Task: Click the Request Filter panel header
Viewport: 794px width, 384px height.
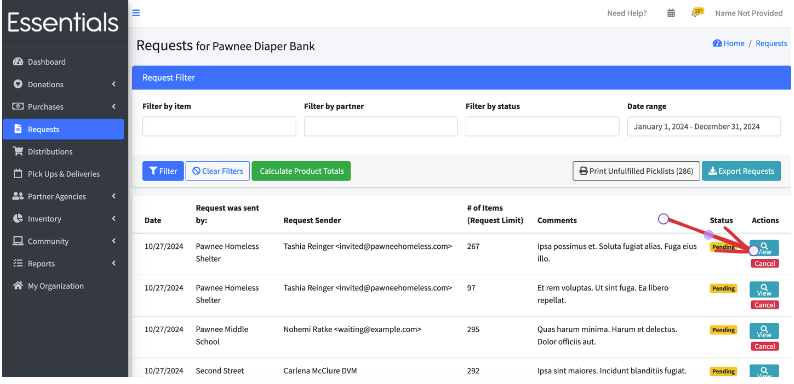Action: click(x=461, y=78)
